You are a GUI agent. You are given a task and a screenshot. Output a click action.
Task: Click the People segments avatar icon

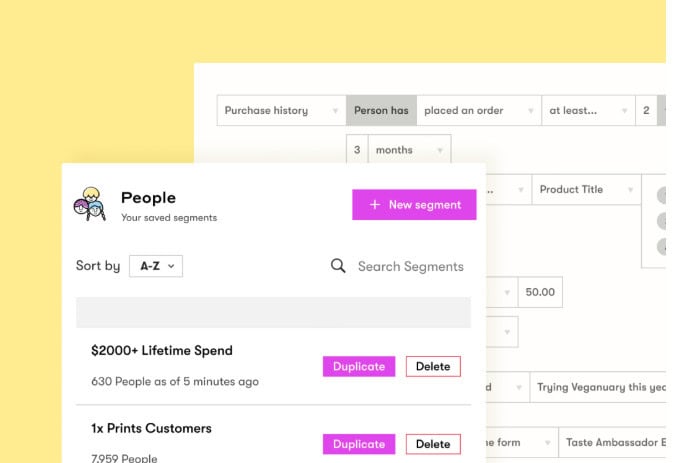pyautogui.click(x=90, y=203)
